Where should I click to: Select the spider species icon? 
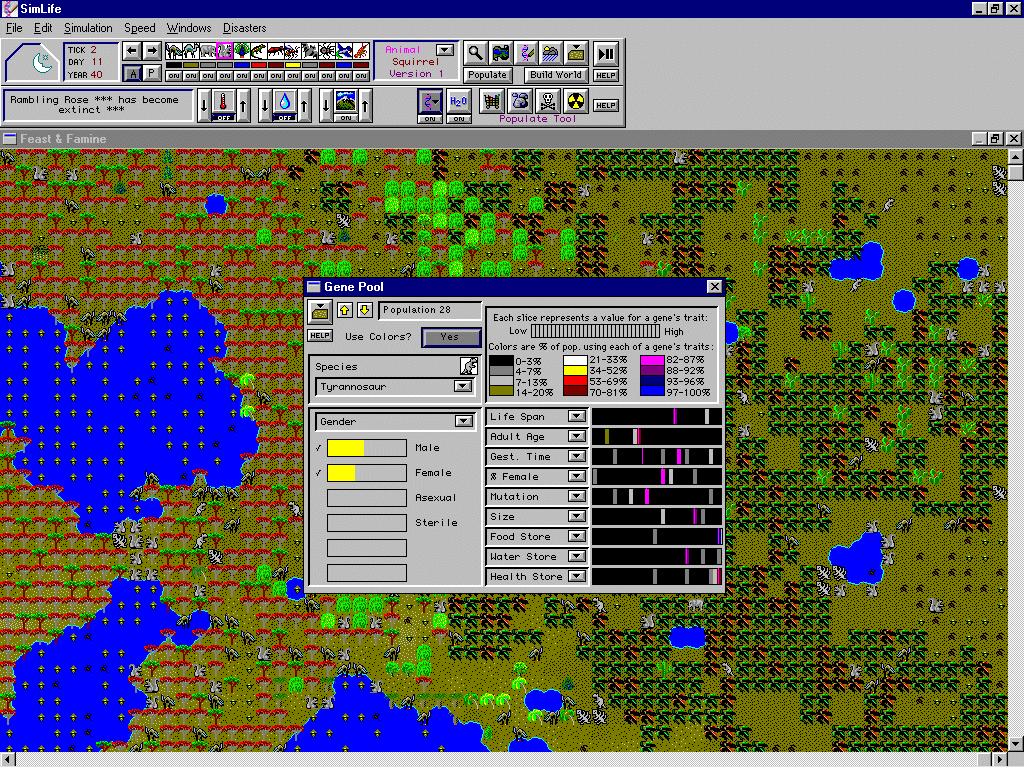[327, 51]
